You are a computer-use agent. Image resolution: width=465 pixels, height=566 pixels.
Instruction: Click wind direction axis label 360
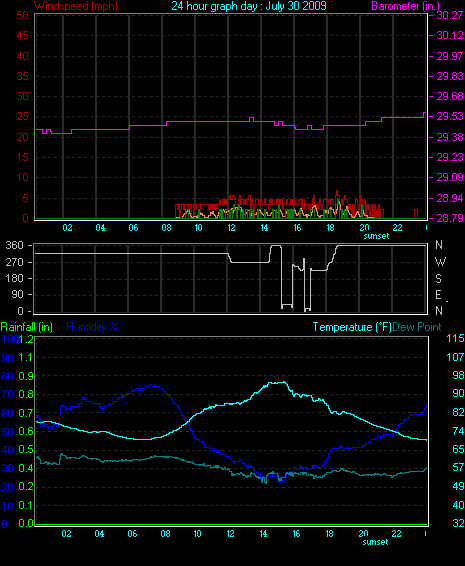tap(14, 245)
